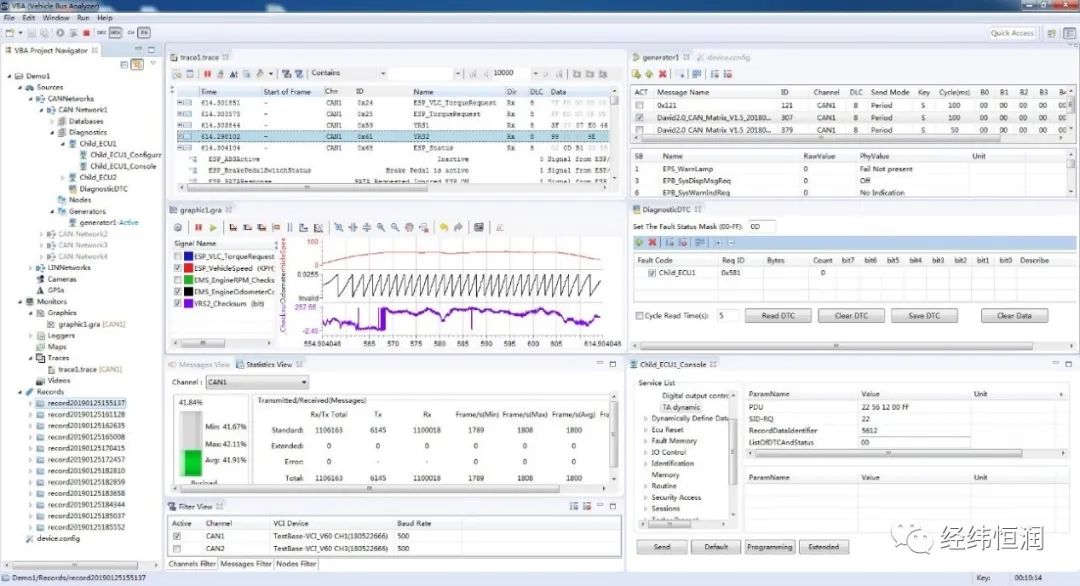
Task: Open the Run menu
Action: pos(82,18)
